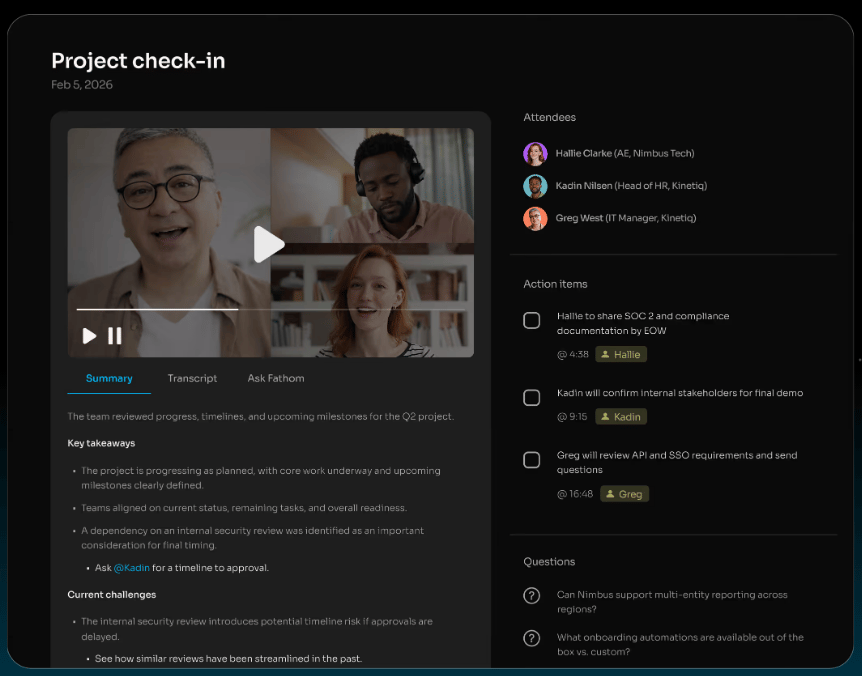Image resolution: width=862 pixels, height=676 pixels.
Task: Click Greg West's avatar
Action: tap(535, 218)
